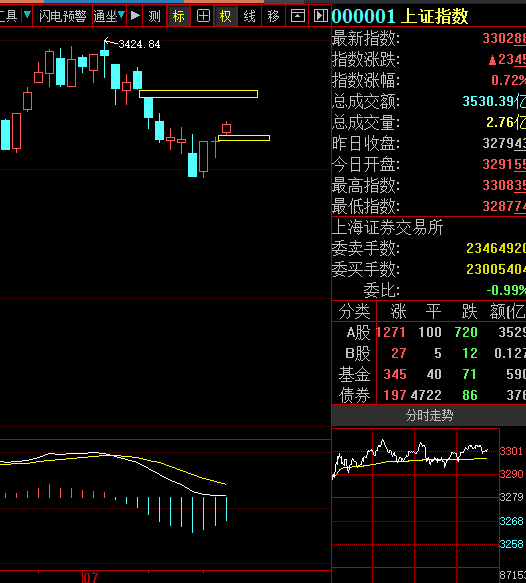The height and width of the screenshot is (583, 526).
Task: Click the latest red candlestick
Action: [x=226, y=129]
